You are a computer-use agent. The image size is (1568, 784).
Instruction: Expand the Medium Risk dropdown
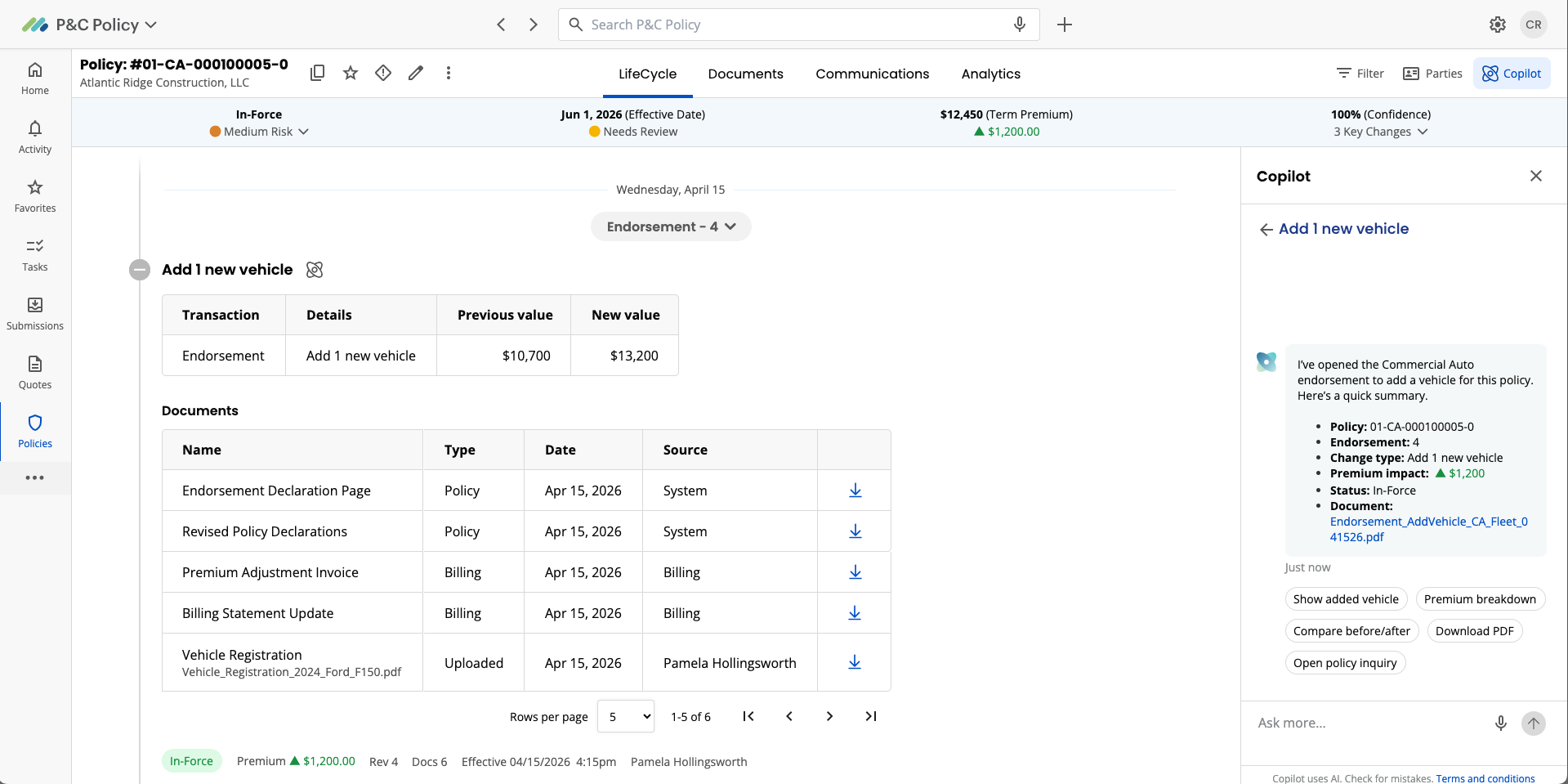pyautogui.click(x=259, y=132)
